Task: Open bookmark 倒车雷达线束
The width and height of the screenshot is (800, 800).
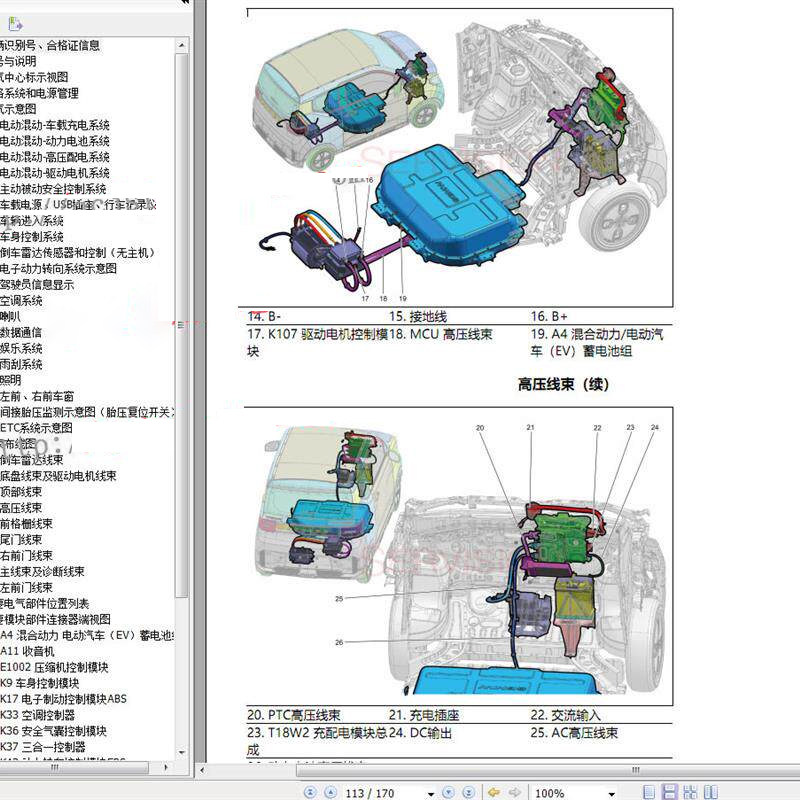Action: click(32, 460)
